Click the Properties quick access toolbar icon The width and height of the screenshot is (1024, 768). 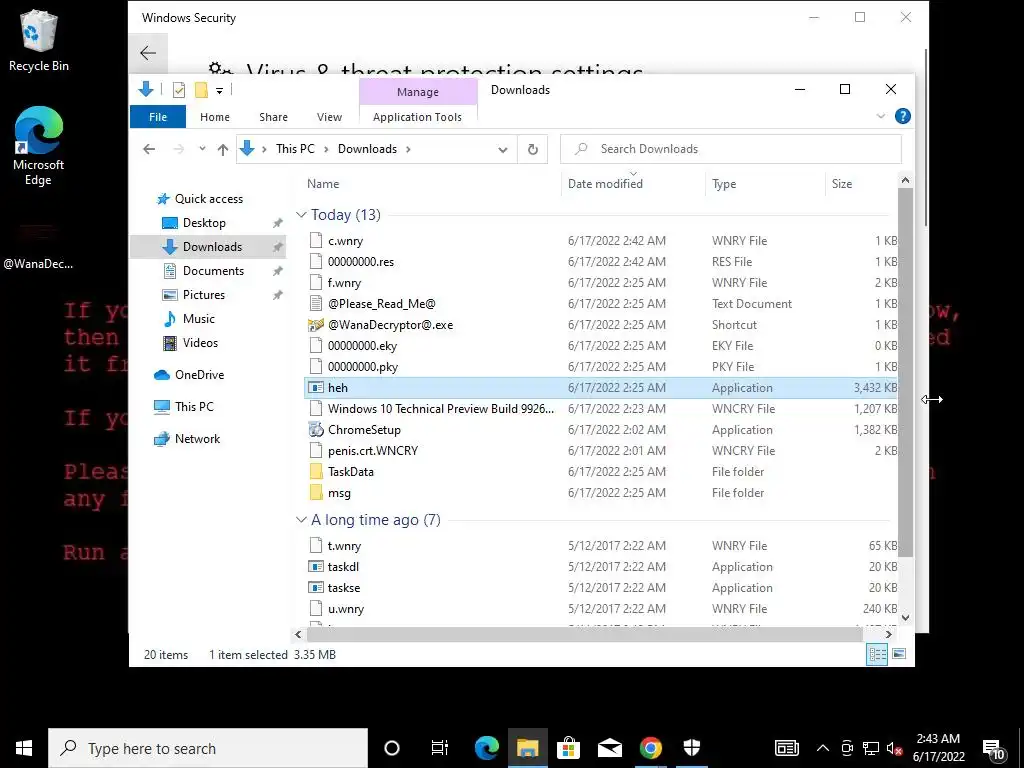[x=178, y=90]
